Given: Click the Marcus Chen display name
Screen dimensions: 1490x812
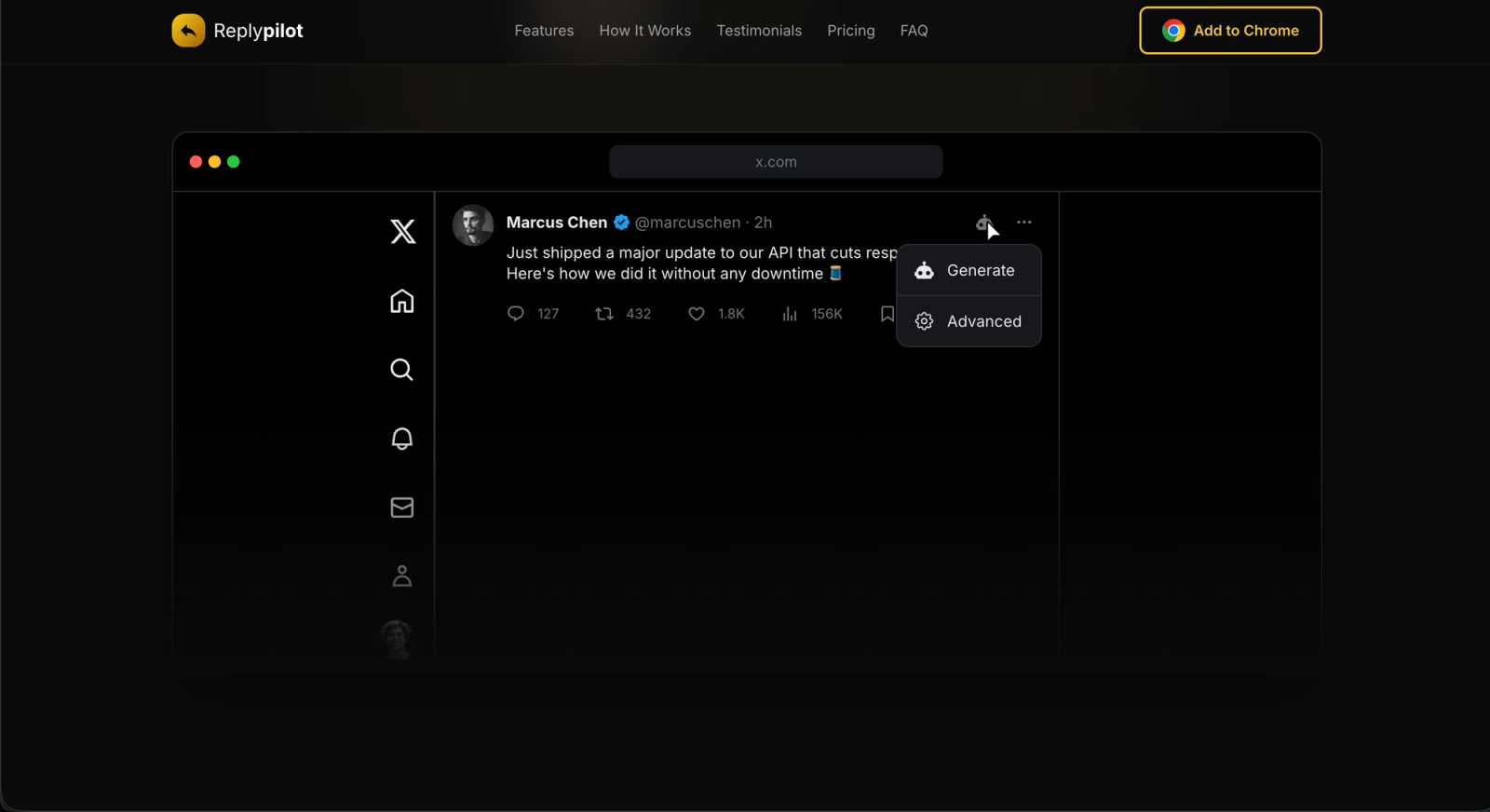Looking at the screenshot, I should pyautogui.click(x=557, y=223).
